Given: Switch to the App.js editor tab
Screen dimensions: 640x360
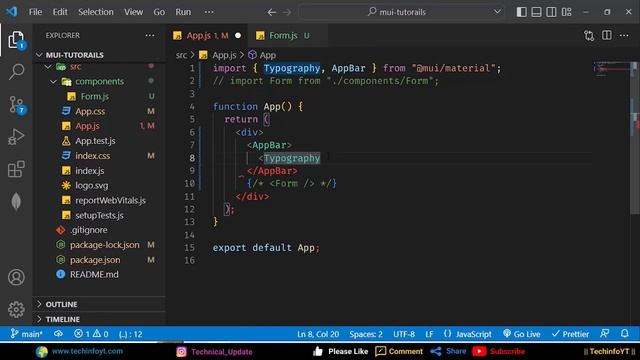Looking at the screenshot, I should coord(207,36).
